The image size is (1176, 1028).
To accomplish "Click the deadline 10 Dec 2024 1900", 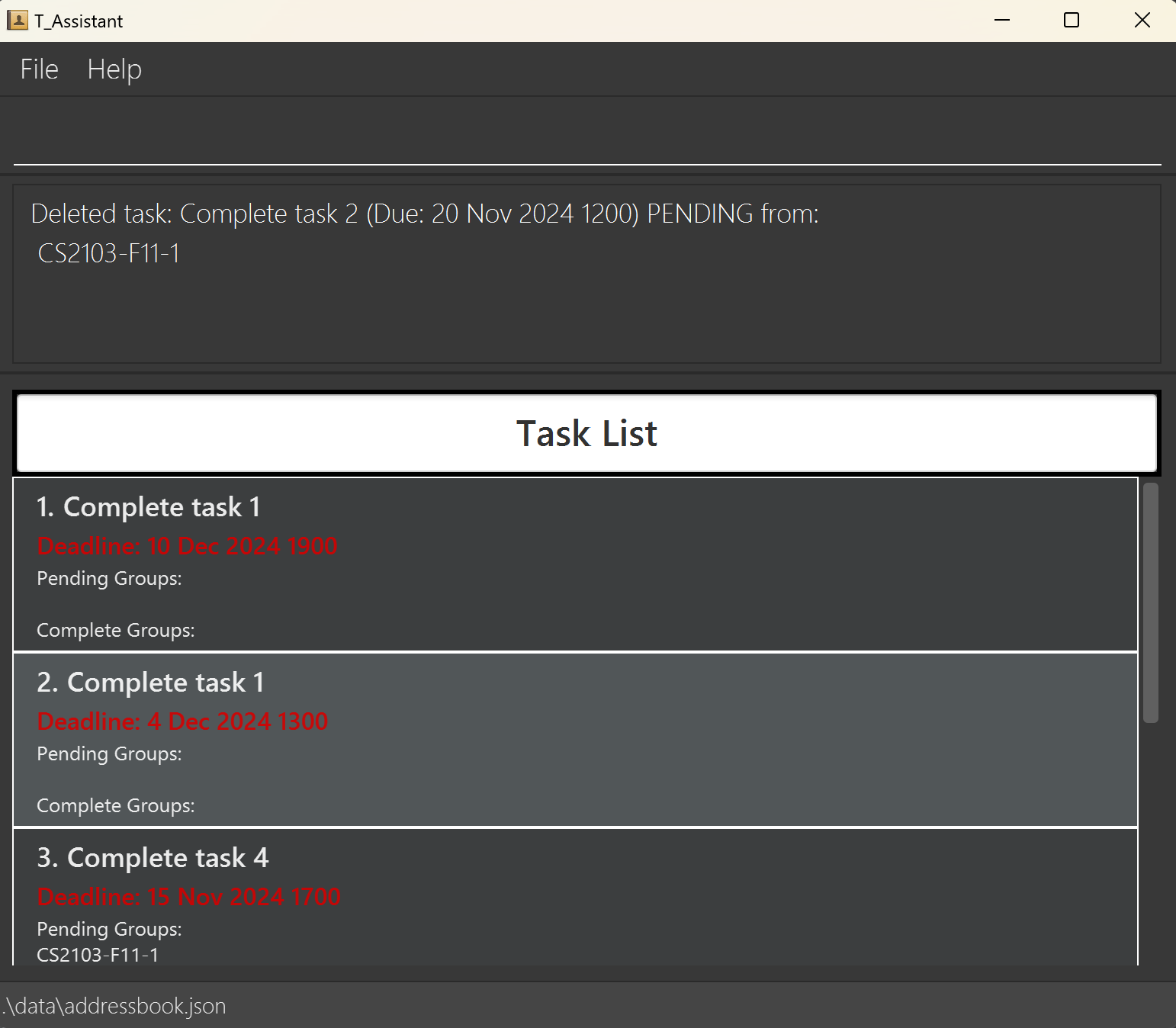I will 187,546.
